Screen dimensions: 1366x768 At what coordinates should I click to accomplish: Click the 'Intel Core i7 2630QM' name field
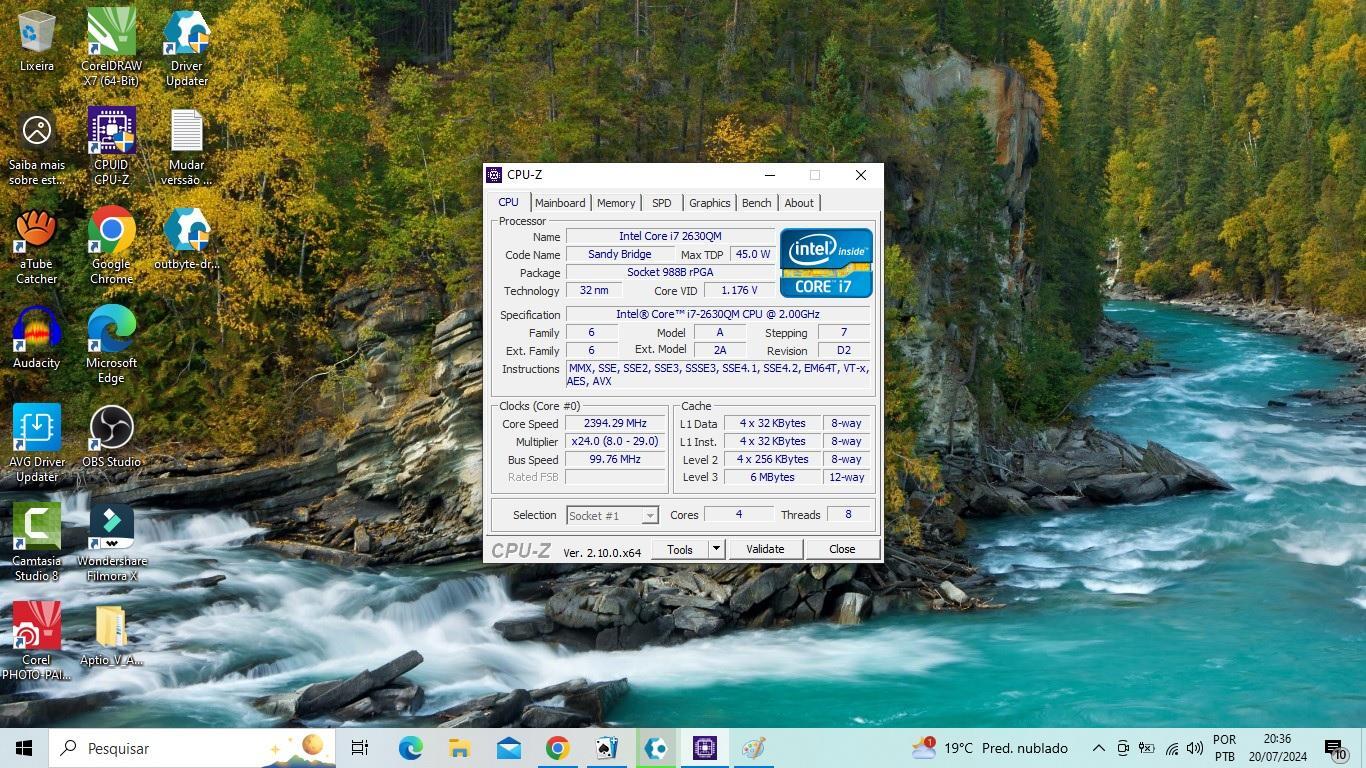670,236
